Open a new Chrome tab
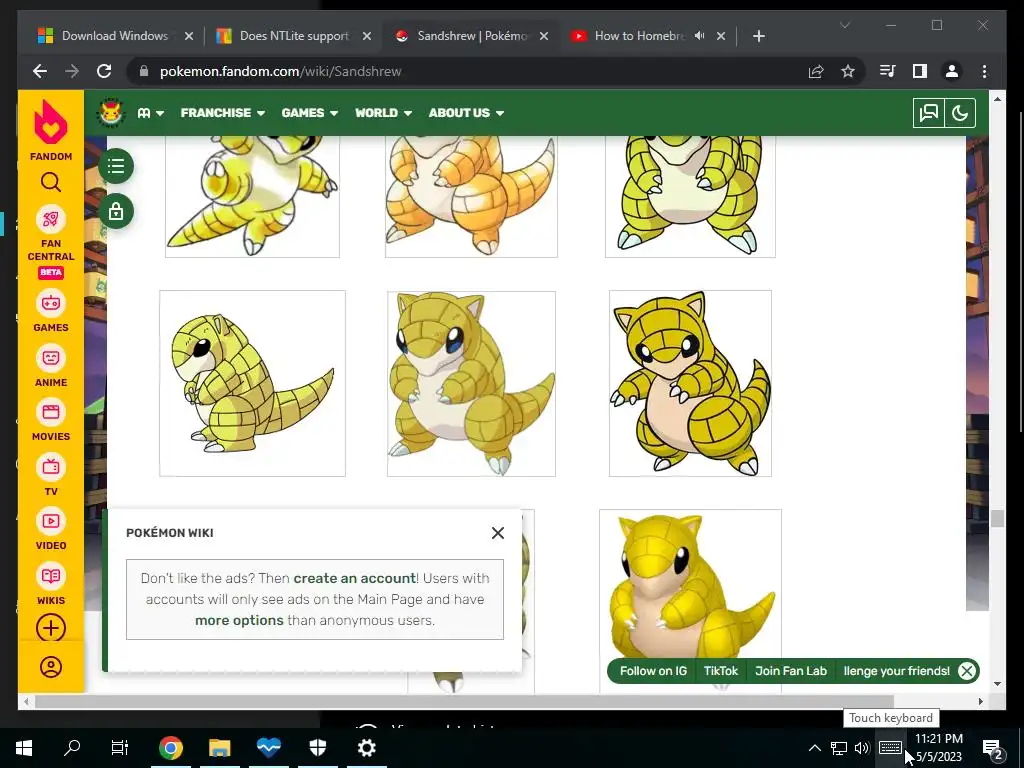Screen dimensions: 1024x768 [x=758, y=36]
